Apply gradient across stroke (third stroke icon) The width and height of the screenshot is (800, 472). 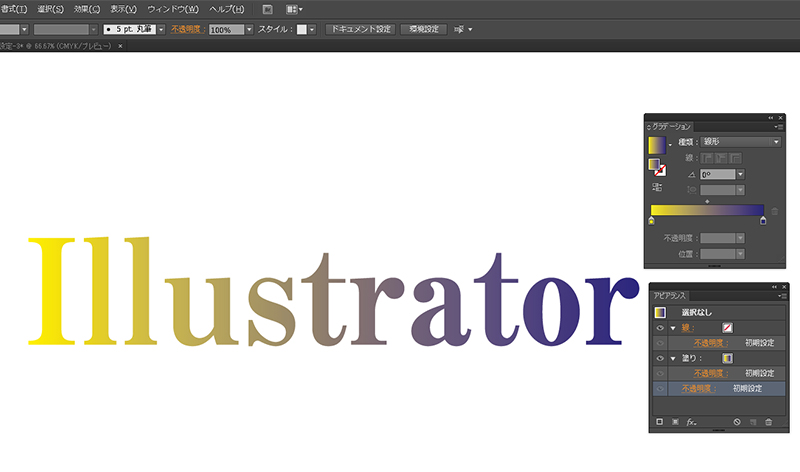735,158
